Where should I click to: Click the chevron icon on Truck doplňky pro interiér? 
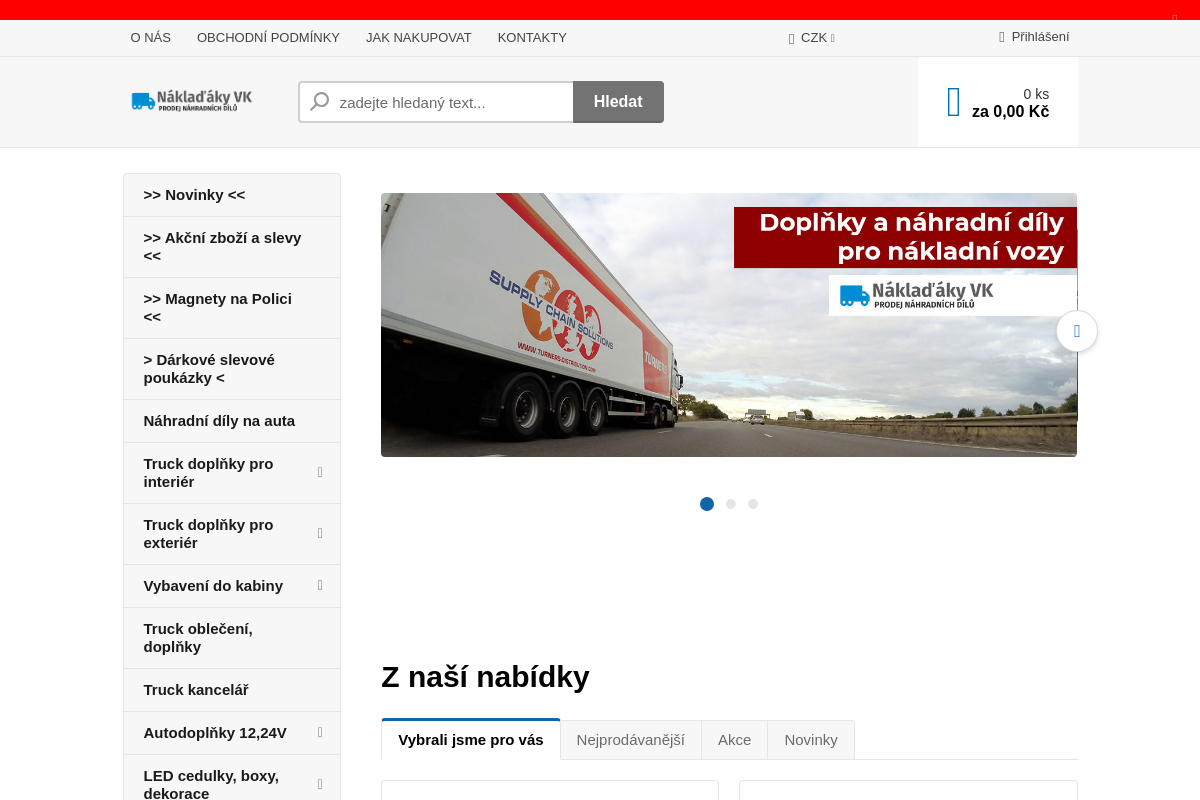click(320, 472)
